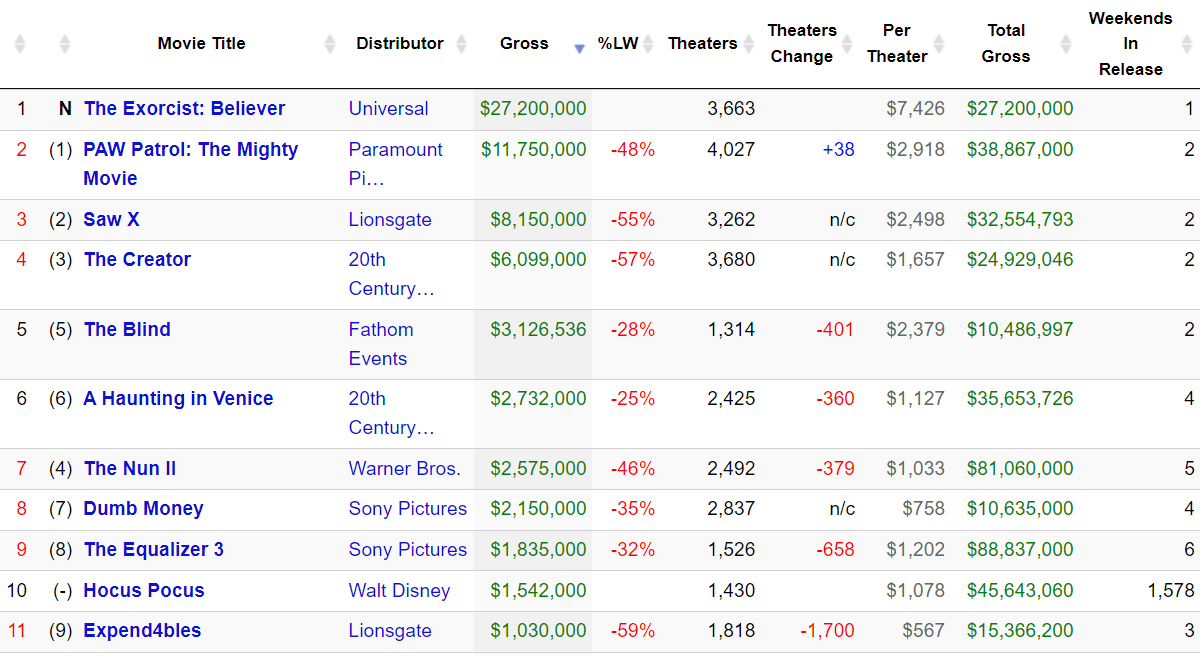The image size is (1200, 656).
Task: Select total gross $10,486,997
Action: click(1020, 330)
